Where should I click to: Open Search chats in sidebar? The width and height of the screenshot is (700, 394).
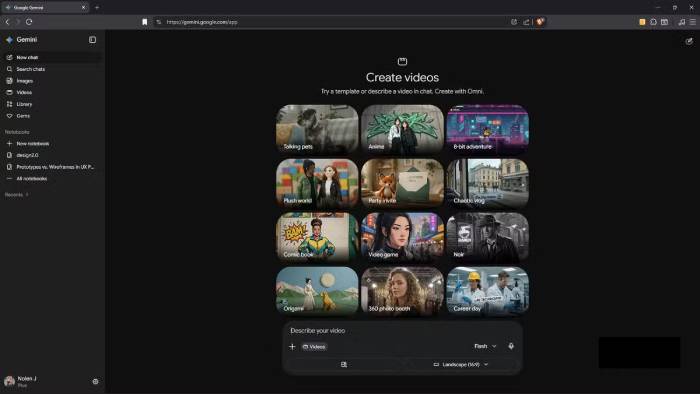point(52,69)
